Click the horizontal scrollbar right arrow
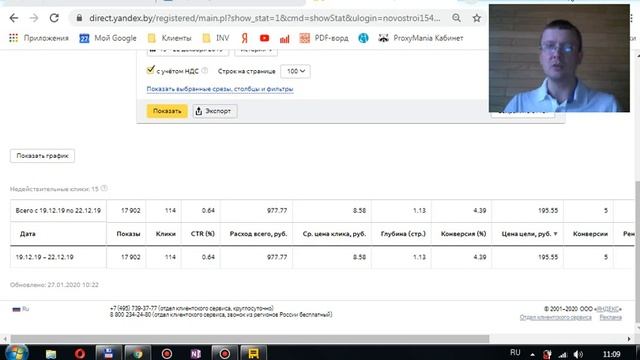640x360 pixels. click(629, 339)
